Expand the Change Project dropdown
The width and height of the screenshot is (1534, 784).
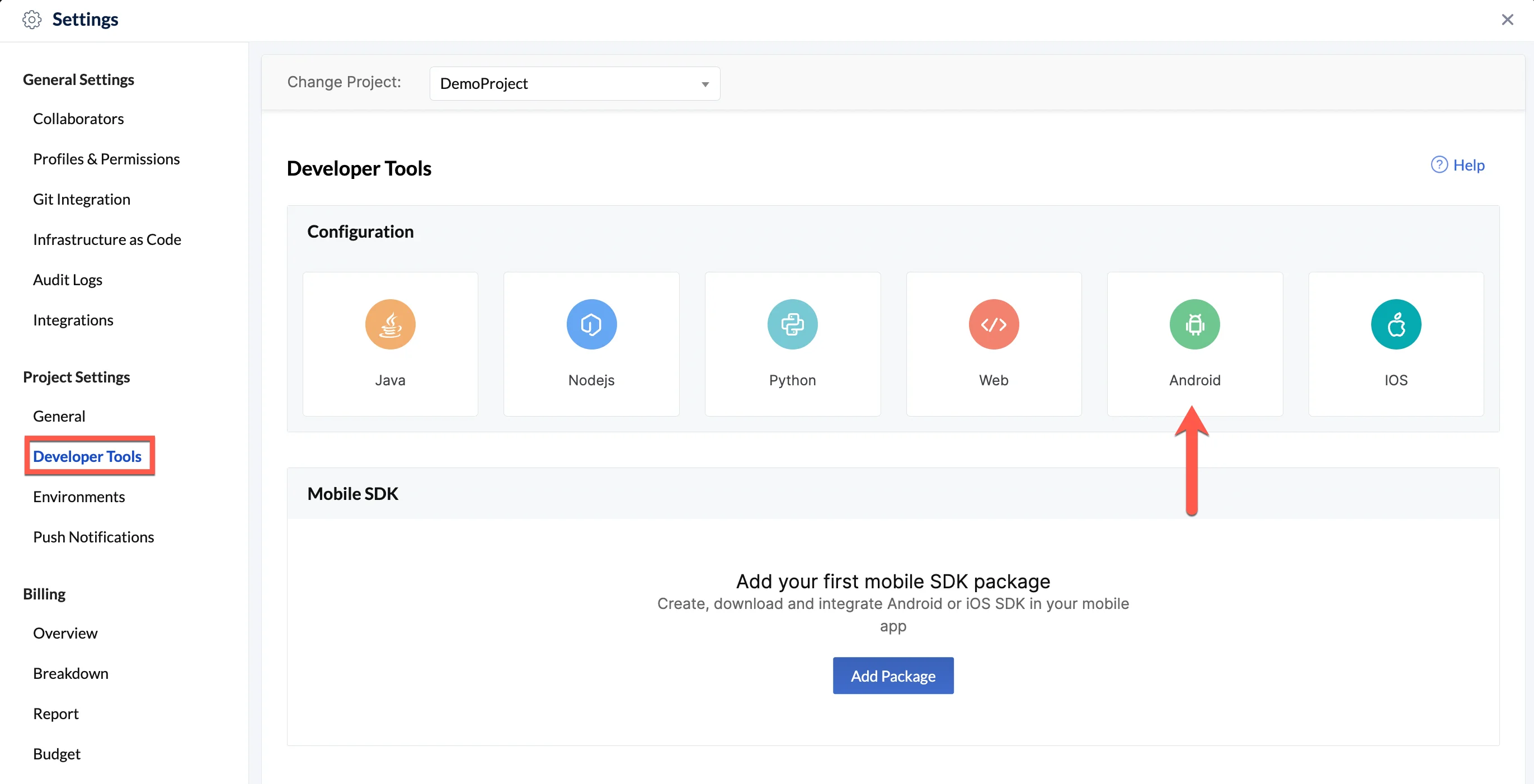[575, 83]
